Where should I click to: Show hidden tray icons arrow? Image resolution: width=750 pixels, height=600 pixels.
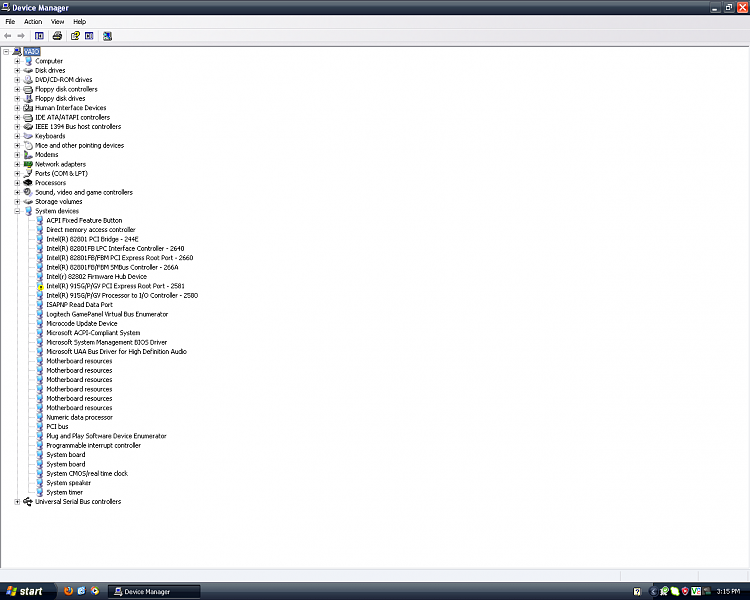[653, 591]
